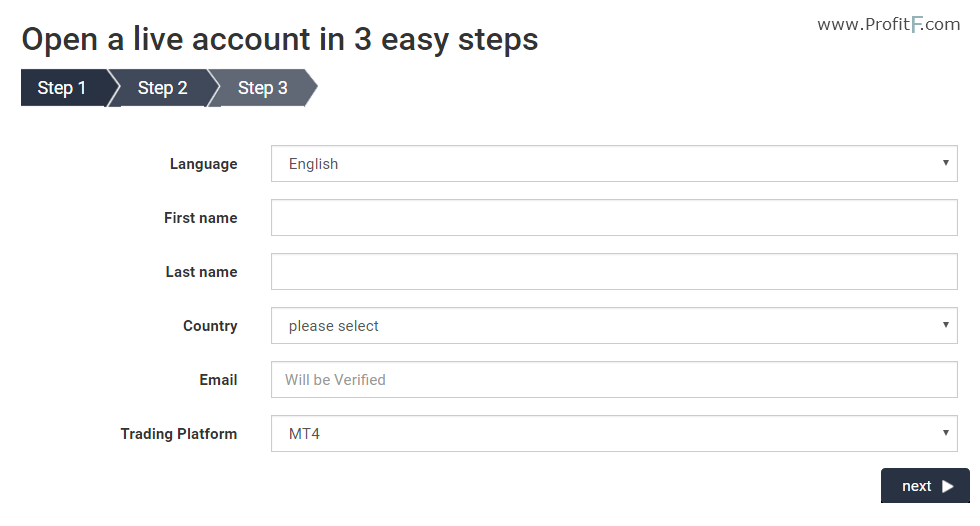Open the Country please select dropdown

[614, 325]
